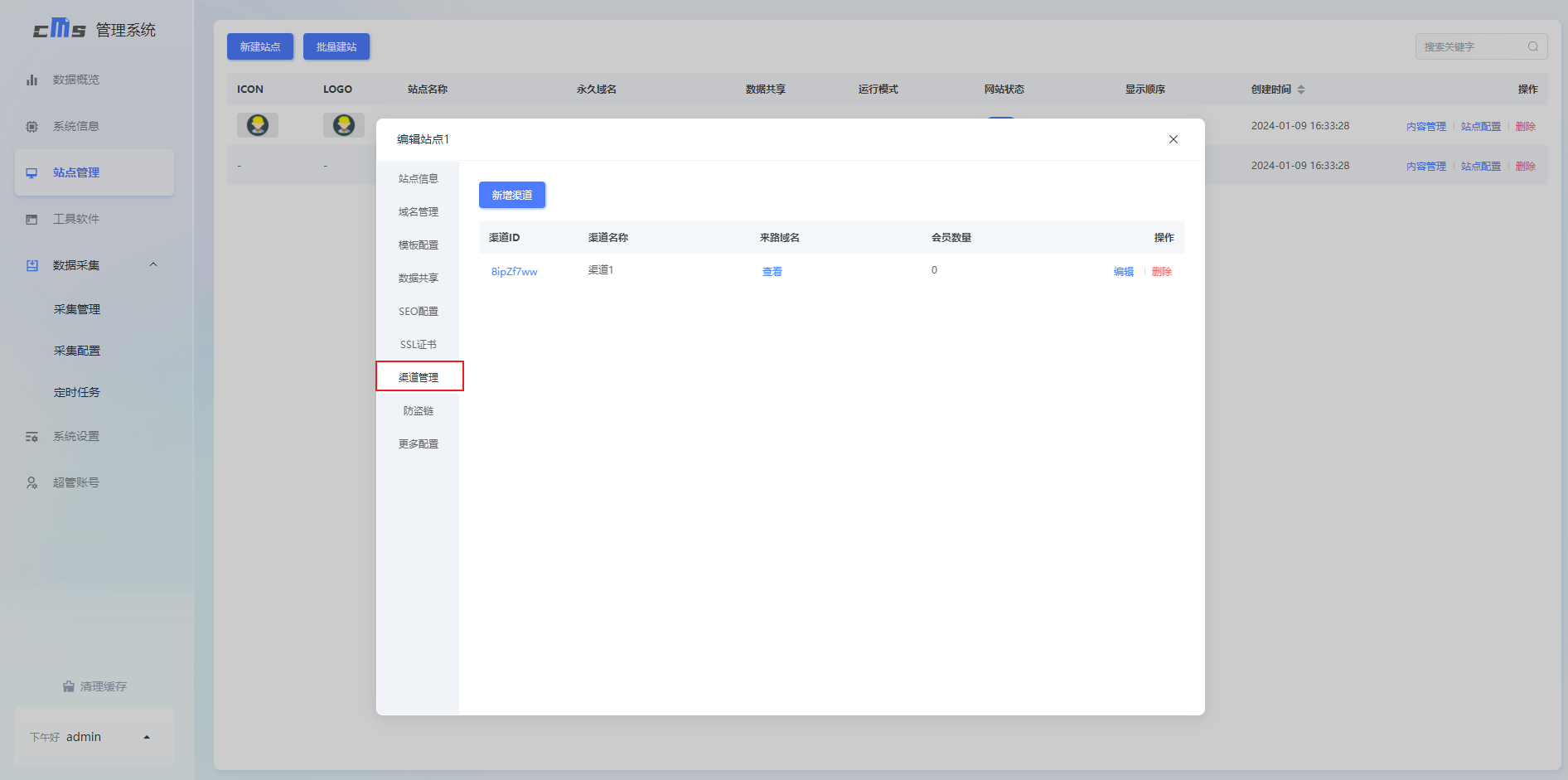Open the admin user dropdown arrow

click(x=147, y=737)
